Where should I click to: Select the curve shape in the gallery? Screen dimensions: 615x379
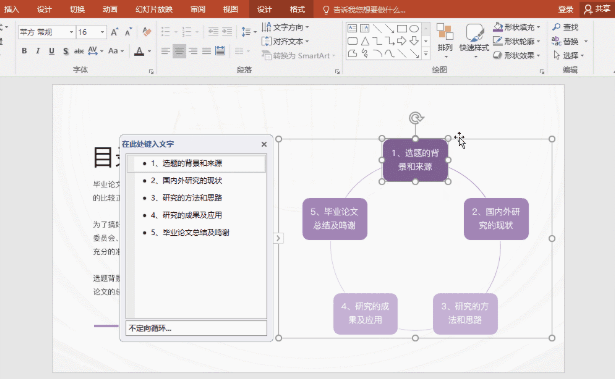pos(389,53)
